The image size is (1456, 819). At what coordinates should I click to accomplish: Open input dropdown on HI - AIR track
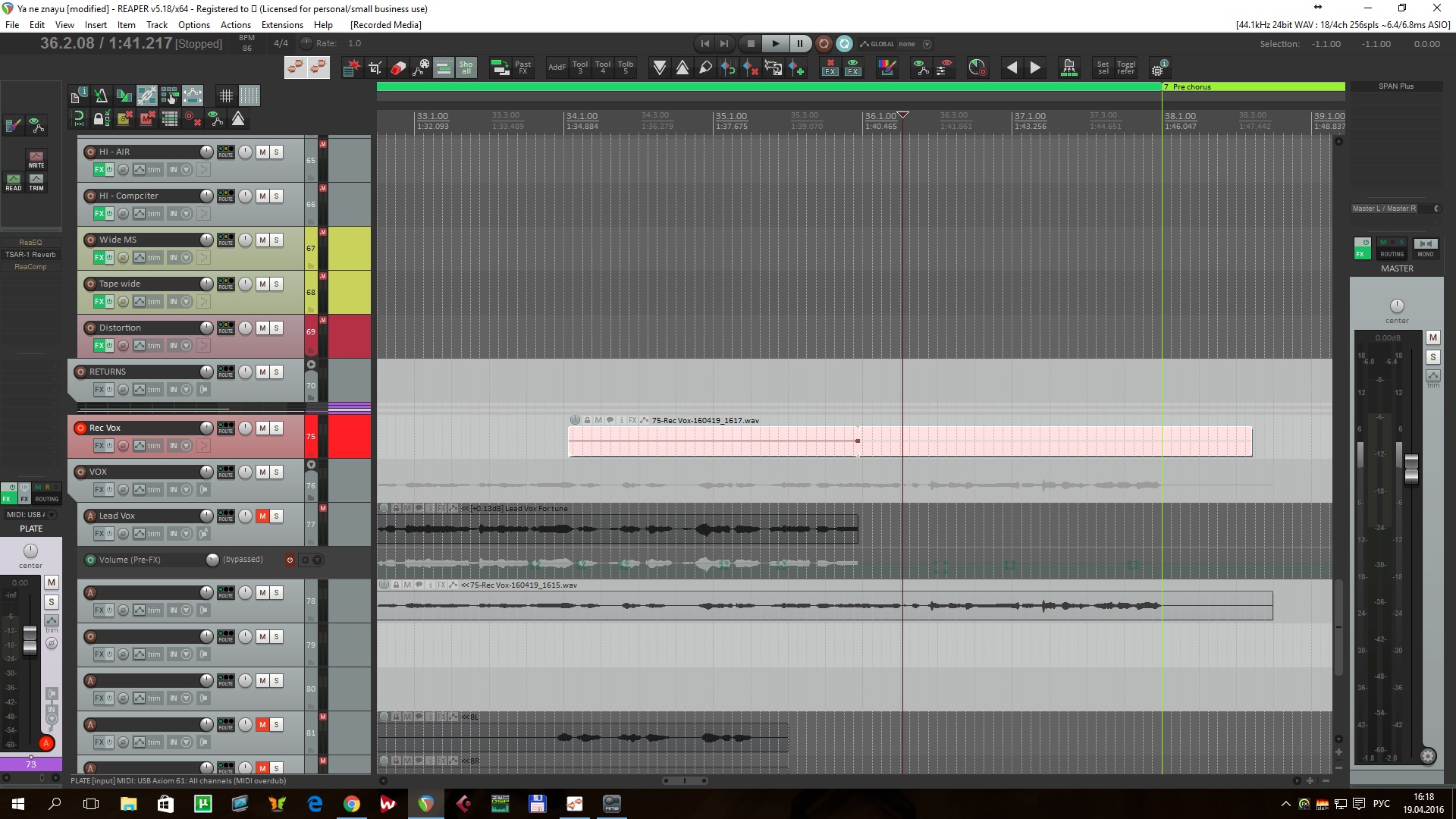(x=187, y=170)
